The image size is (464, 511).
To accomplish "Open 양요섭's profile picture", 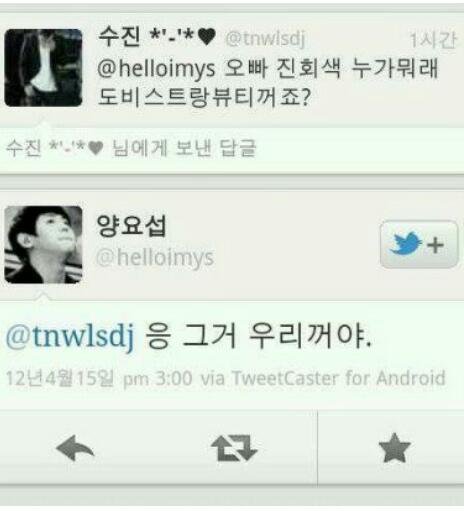I will (x=43, y=245).
